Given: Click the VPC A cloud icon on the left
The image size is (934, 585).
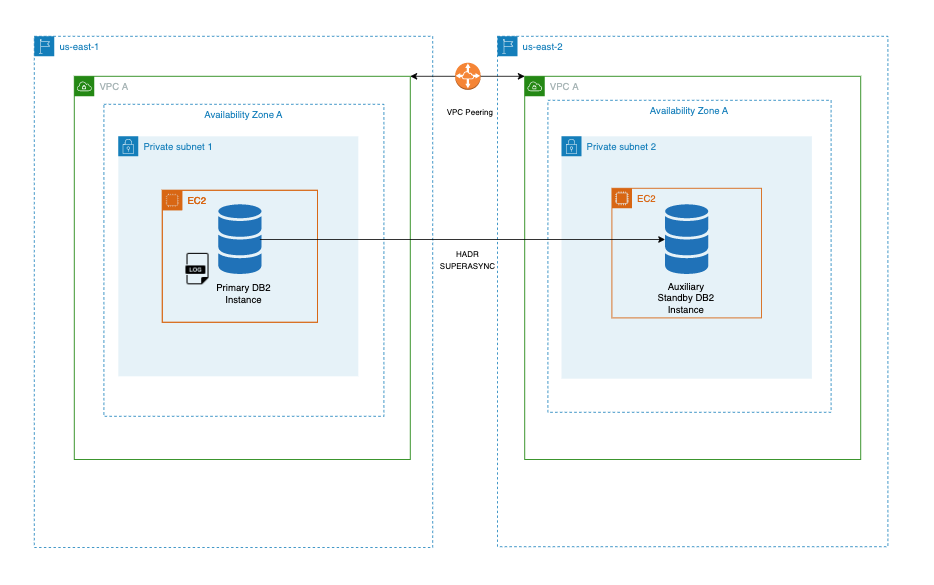Looking at the screenshot, I should [82, 87].
